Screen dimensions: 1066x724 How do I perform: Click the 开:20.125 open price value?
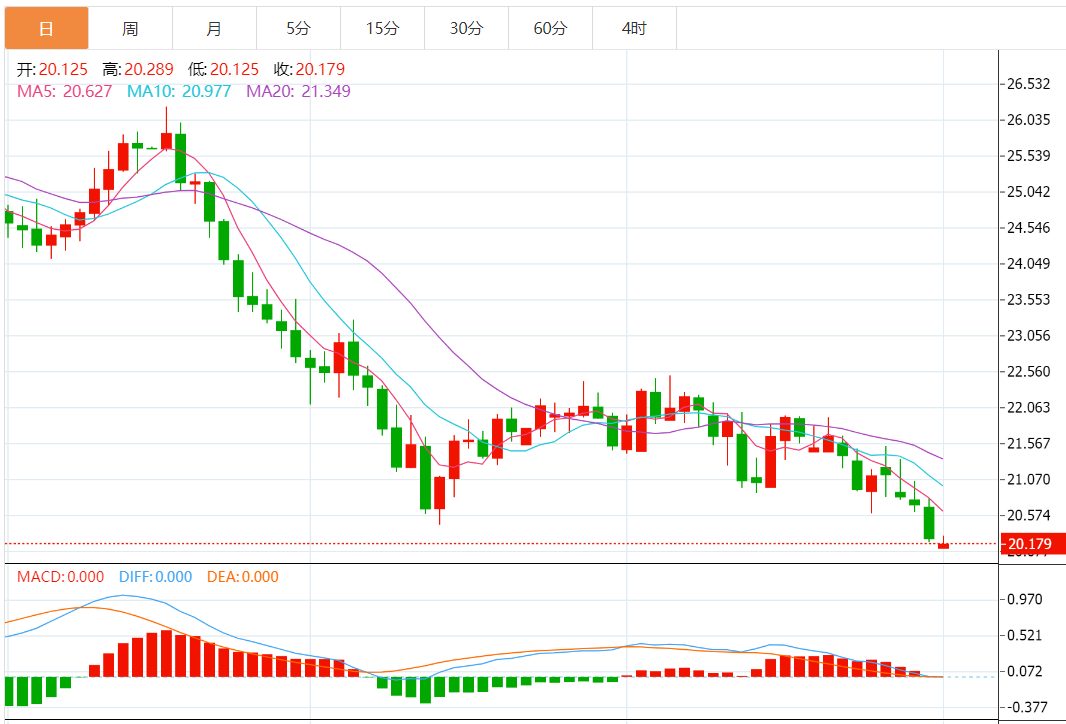click(x=52, y=69)
